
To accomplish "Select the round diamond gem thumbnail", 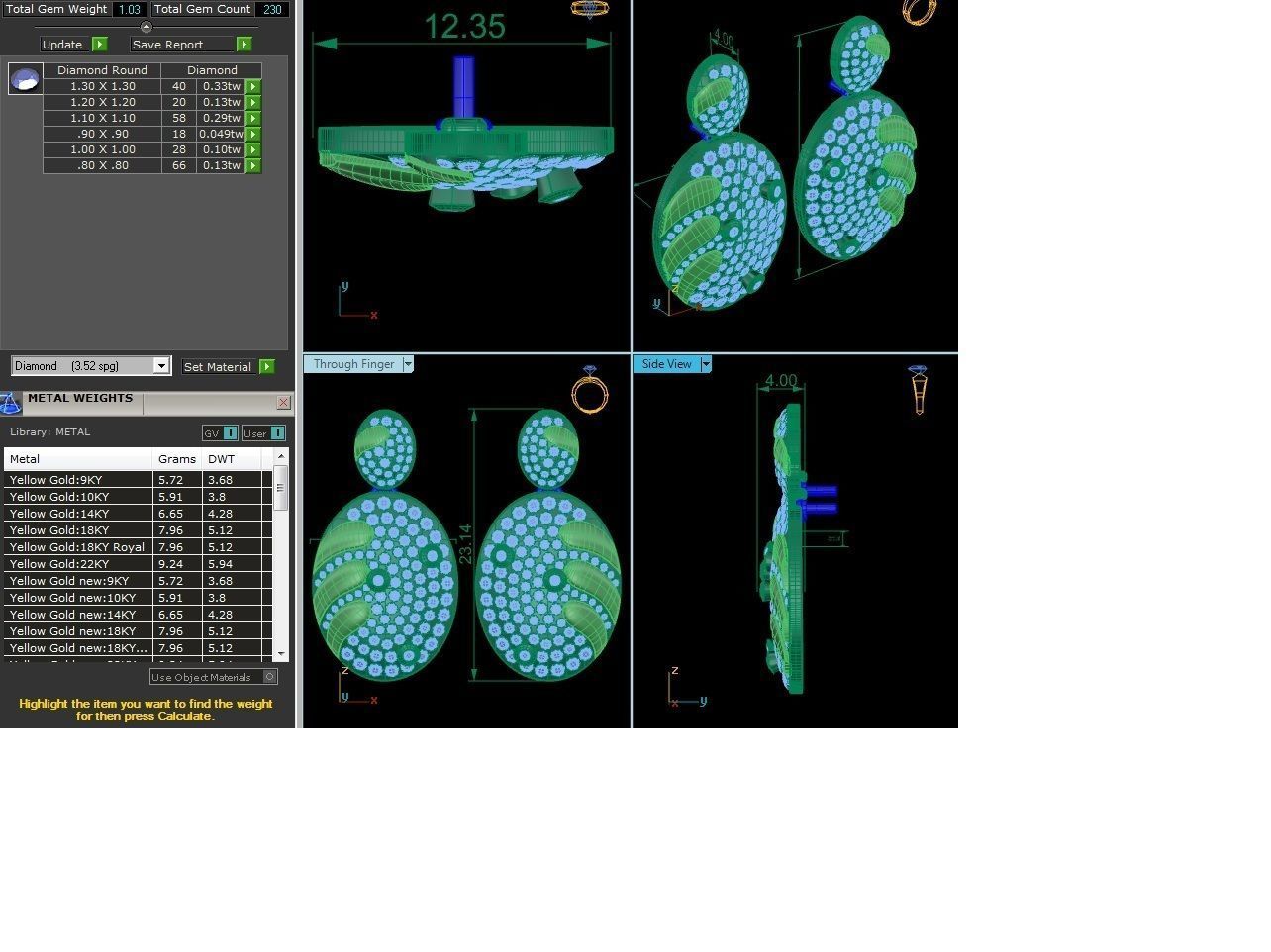I will pos(26,79).
